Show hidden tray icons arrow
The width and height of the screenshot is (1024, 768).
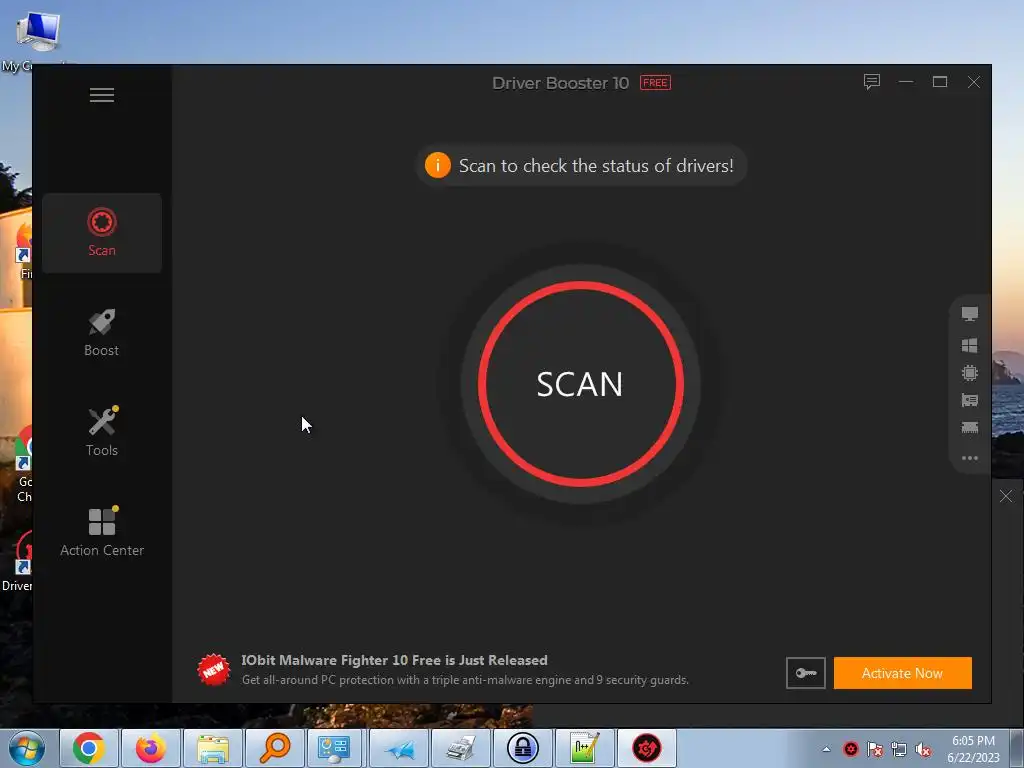click(827, 749)
